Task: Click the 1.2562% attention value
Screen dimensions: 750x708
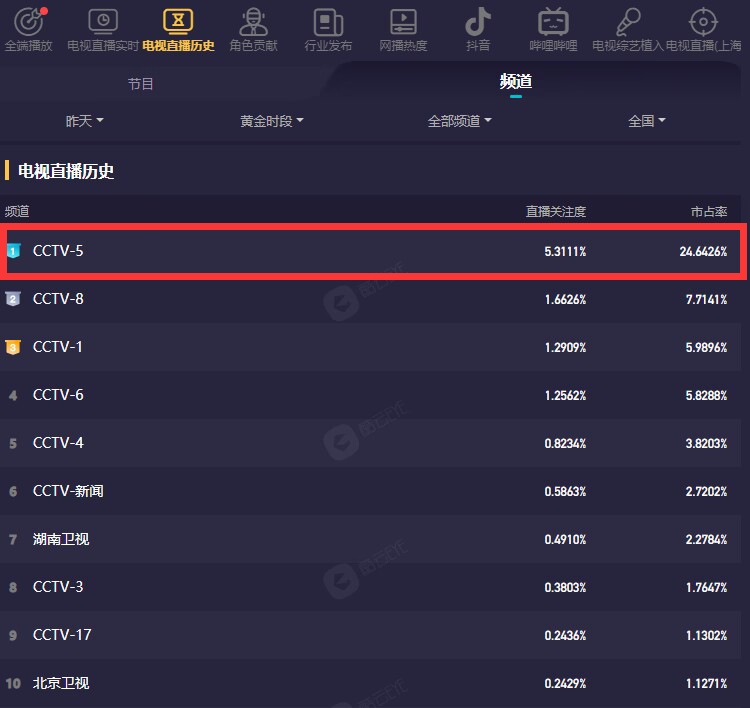Action: (565, 396)
